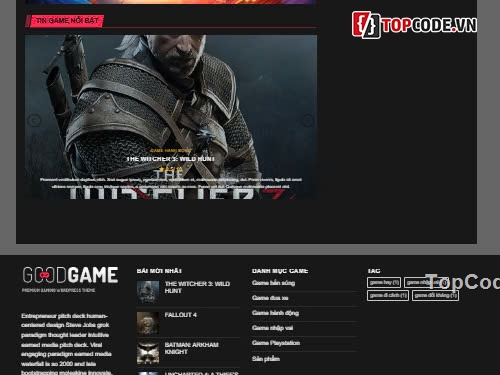Open the Fallout 4 thumbnail
This screenshot has height=375, width=500.
click(x=148, y=323)
